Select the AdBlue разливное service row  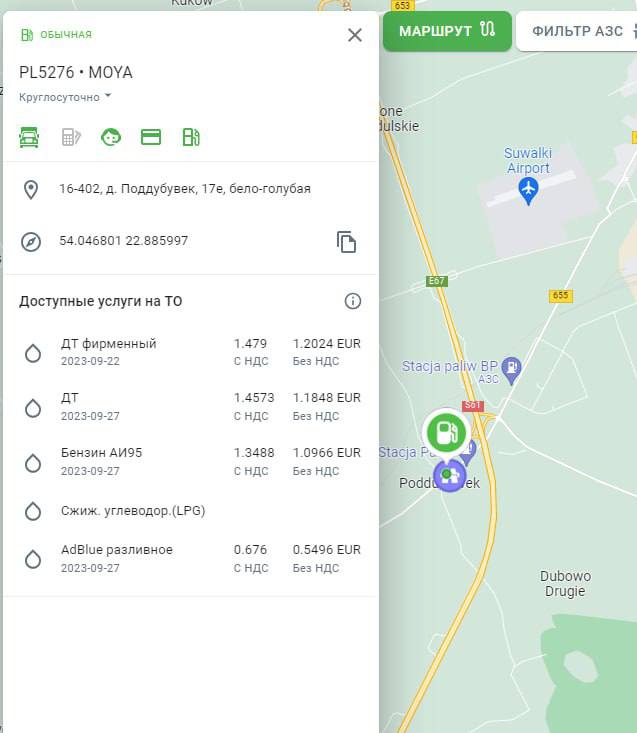[190, 558]
